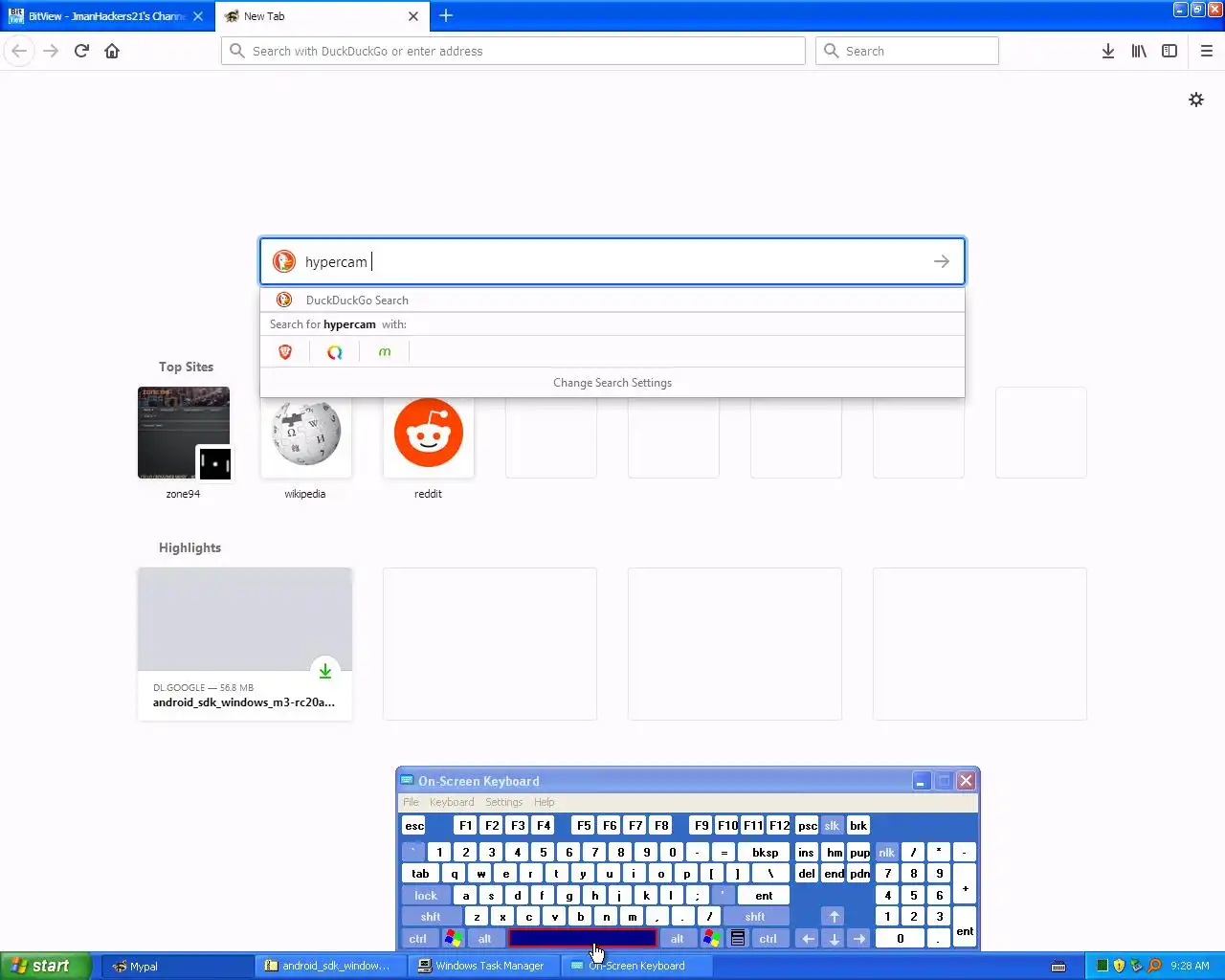Open the browser hamburger menu
Viewport: 1225px width, 980px height.
[x=1207, y=51]
